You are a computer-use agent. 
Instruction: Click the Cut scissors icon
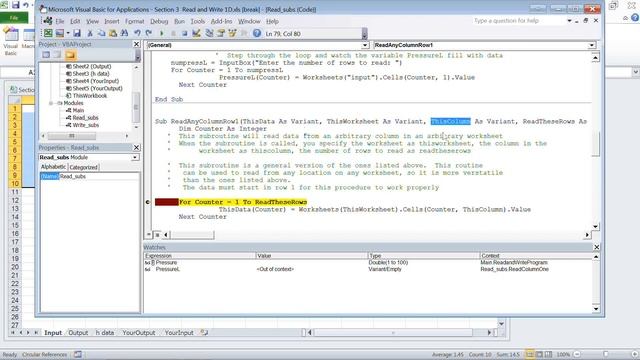[x=90, y=33]
